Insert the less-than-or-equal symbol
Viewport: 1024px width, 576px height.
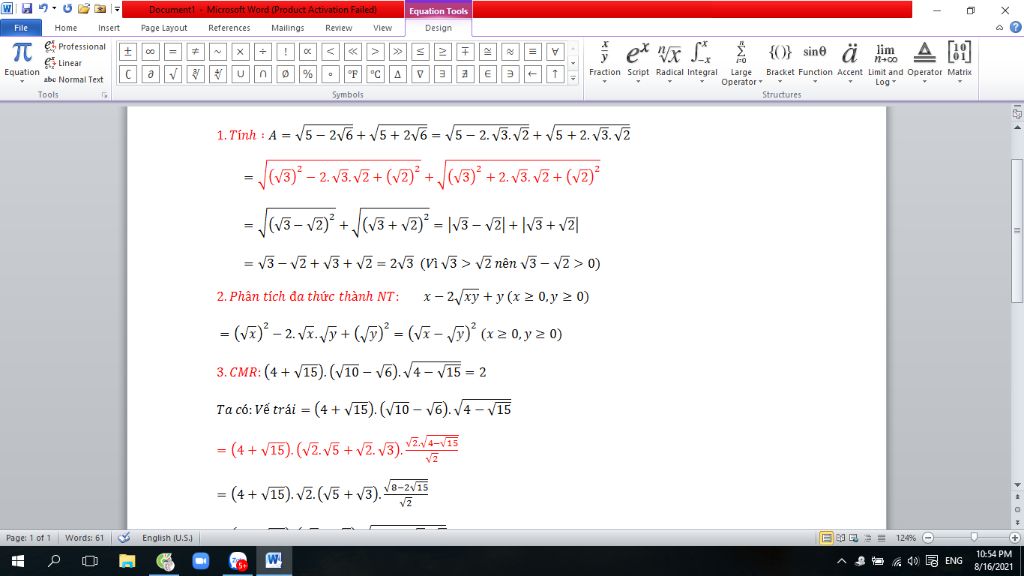(420, 52)
